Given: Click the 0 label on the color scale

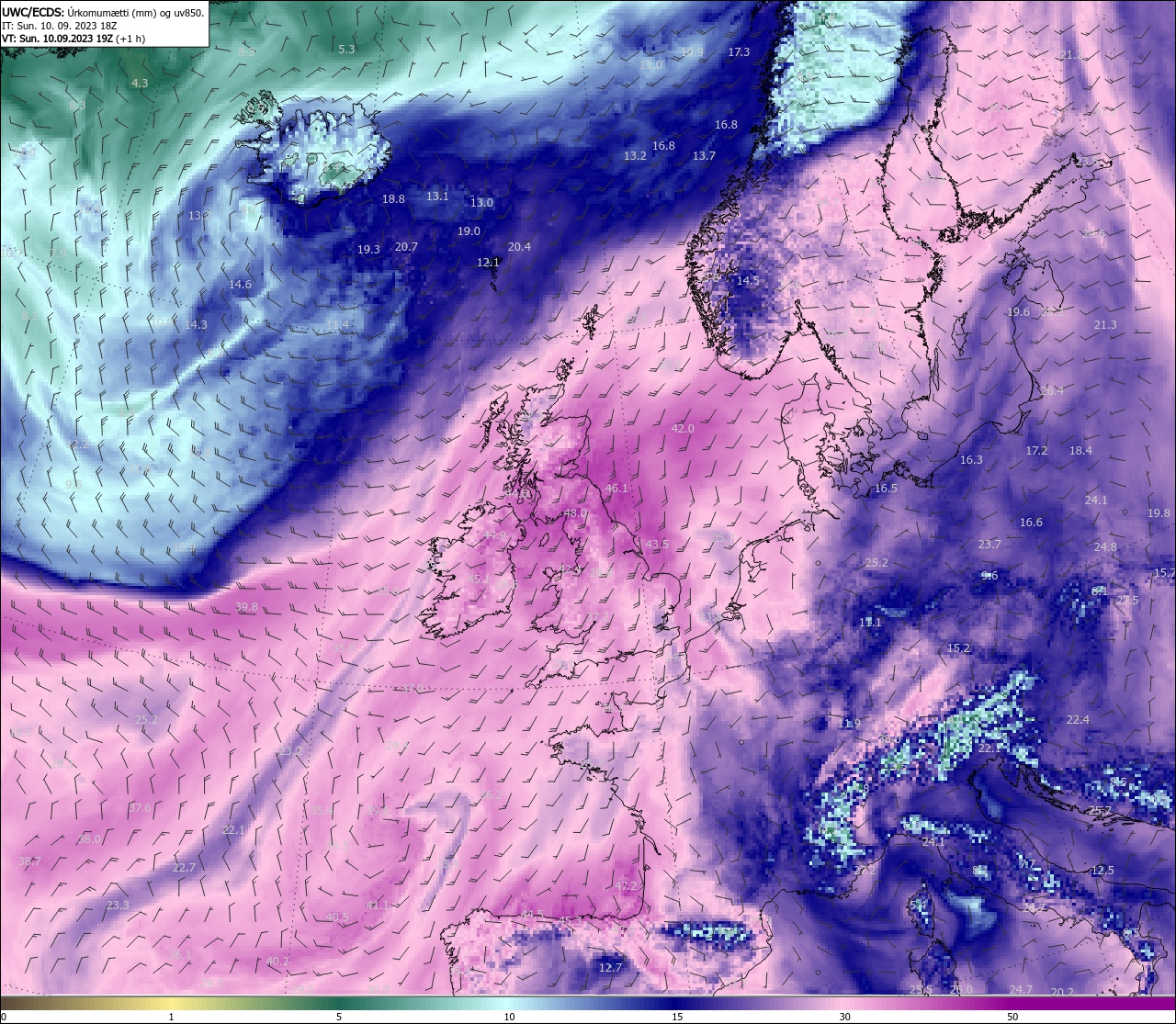Looking at the screenshot, I should coord(4,1017).
